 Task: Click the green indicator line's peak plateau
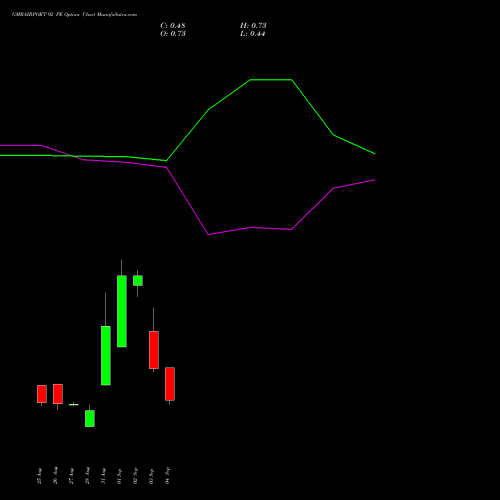pos(271,80)
